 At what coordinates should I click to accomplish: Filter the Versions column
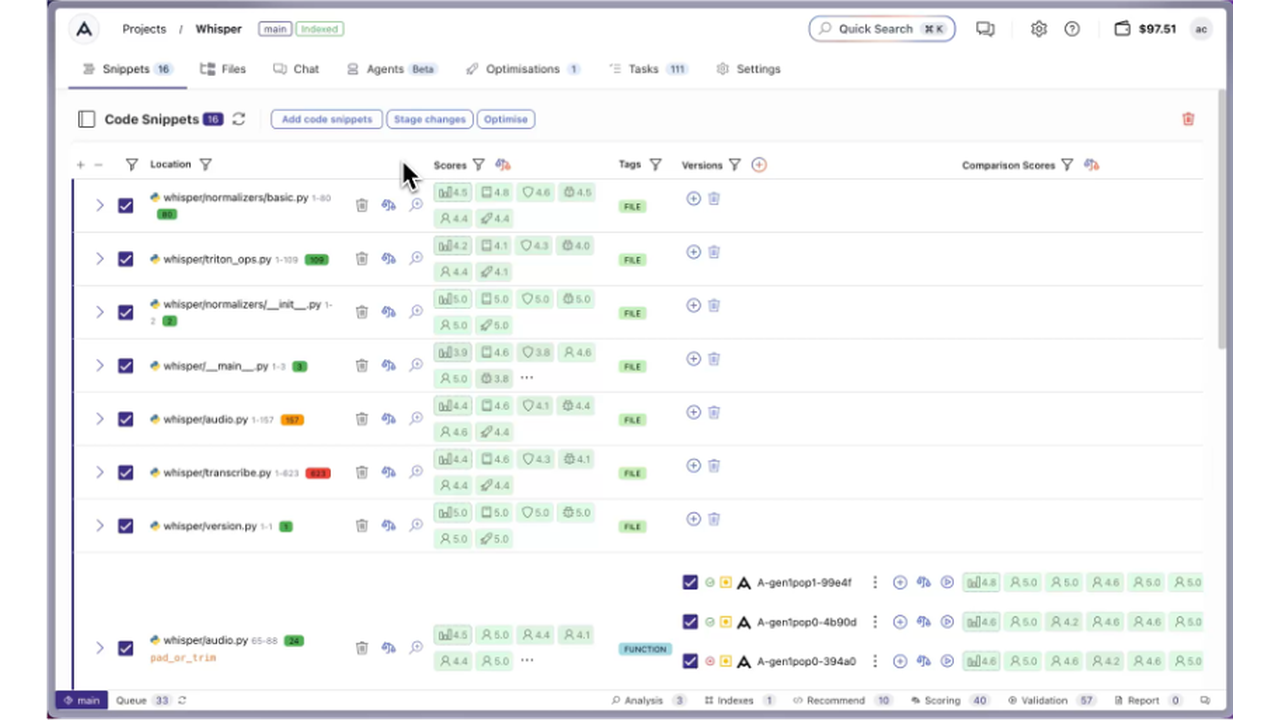pyautogui.click(x=734, y=164)
